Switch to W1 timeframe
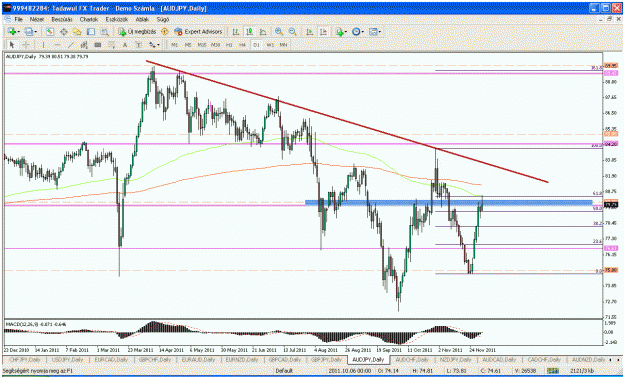This screenshot has width=625, height=377. click(x=270, y=45)
